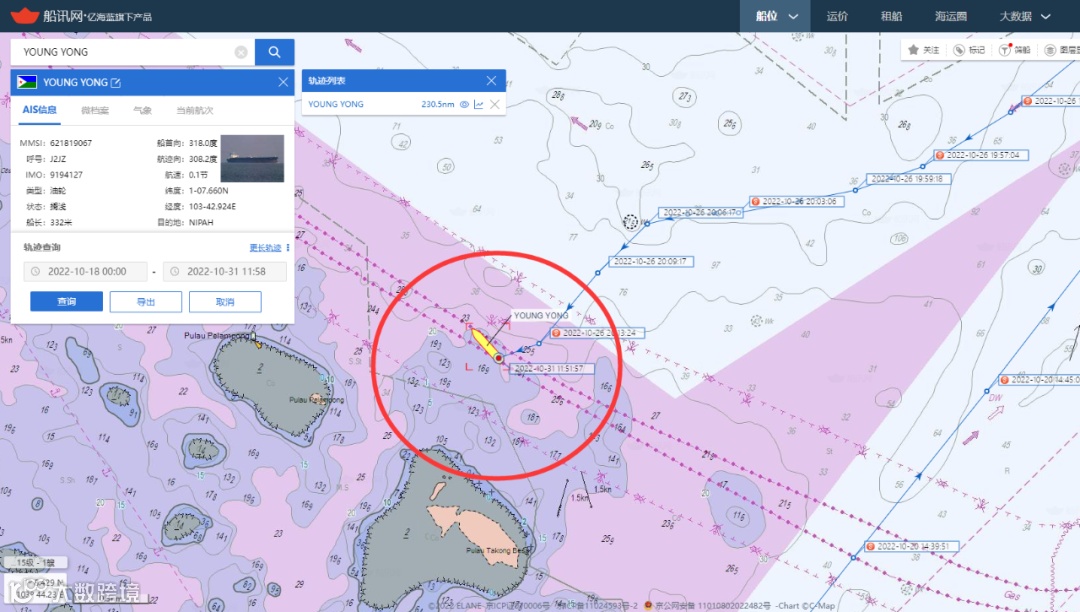
Task: Click the blue 查询 query button
Action: point(66,302)
